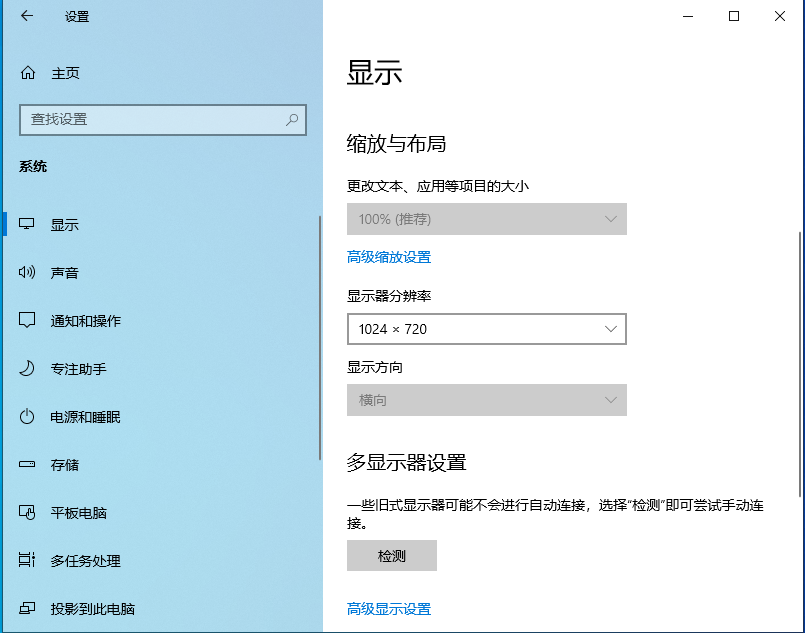The height and width of the screenshot is (633, 805).
Task: Open 高级缩放设置 link
Action: (x=388, y=256)
